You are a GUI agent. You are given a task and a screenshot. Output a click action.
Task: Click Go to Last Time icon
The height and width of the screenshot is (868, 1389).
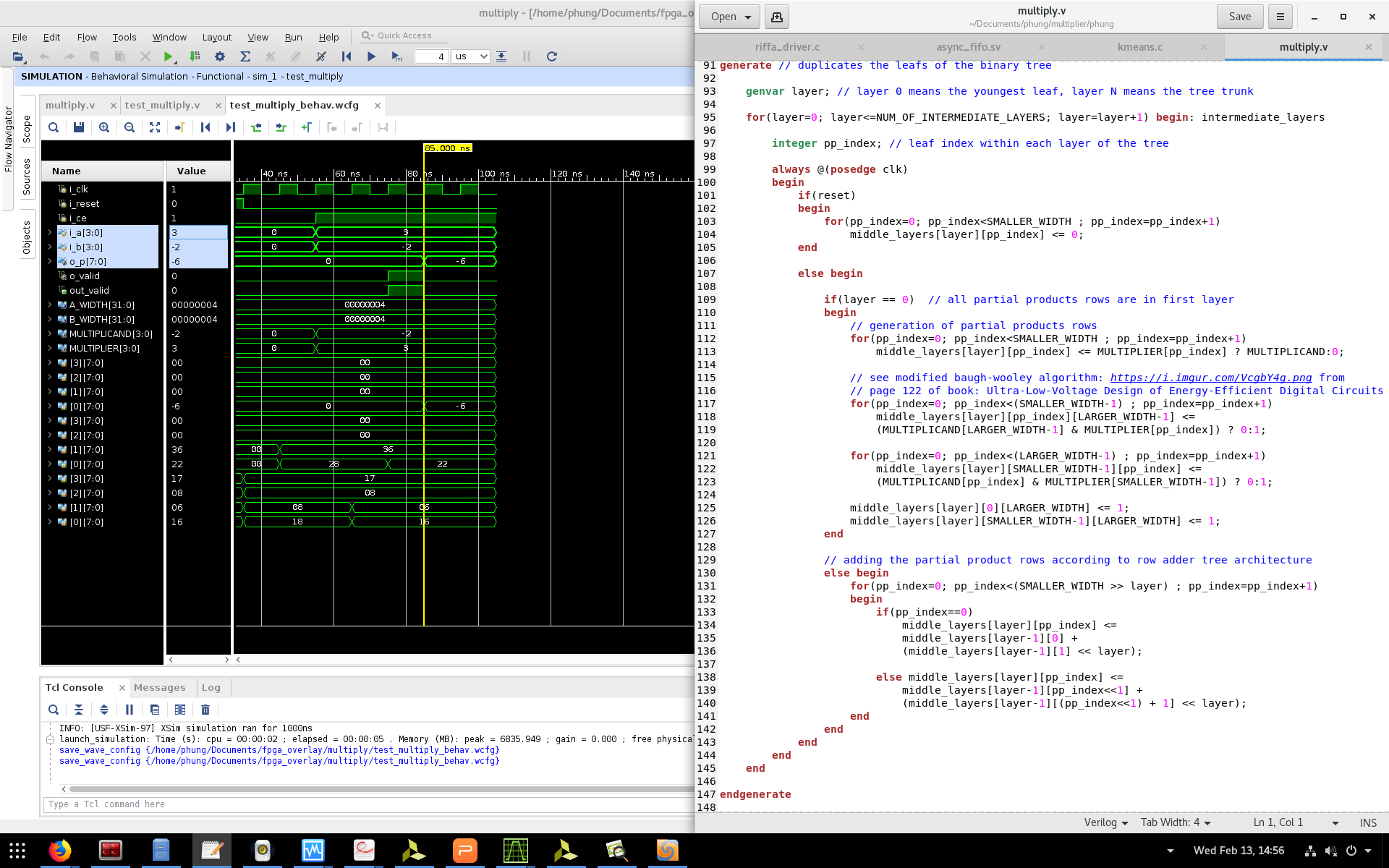[x=231, y=127]
